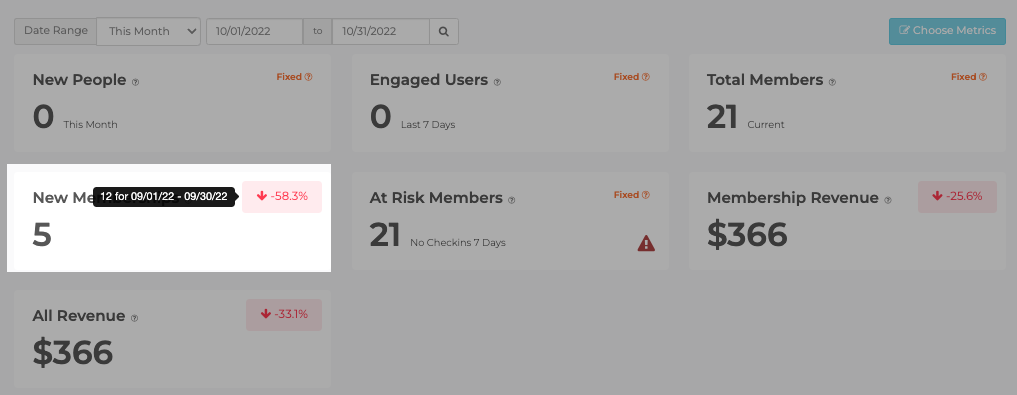This screenshot has width=1017, height=395.
Task: Click the Date Range label button
Action: 56,31
